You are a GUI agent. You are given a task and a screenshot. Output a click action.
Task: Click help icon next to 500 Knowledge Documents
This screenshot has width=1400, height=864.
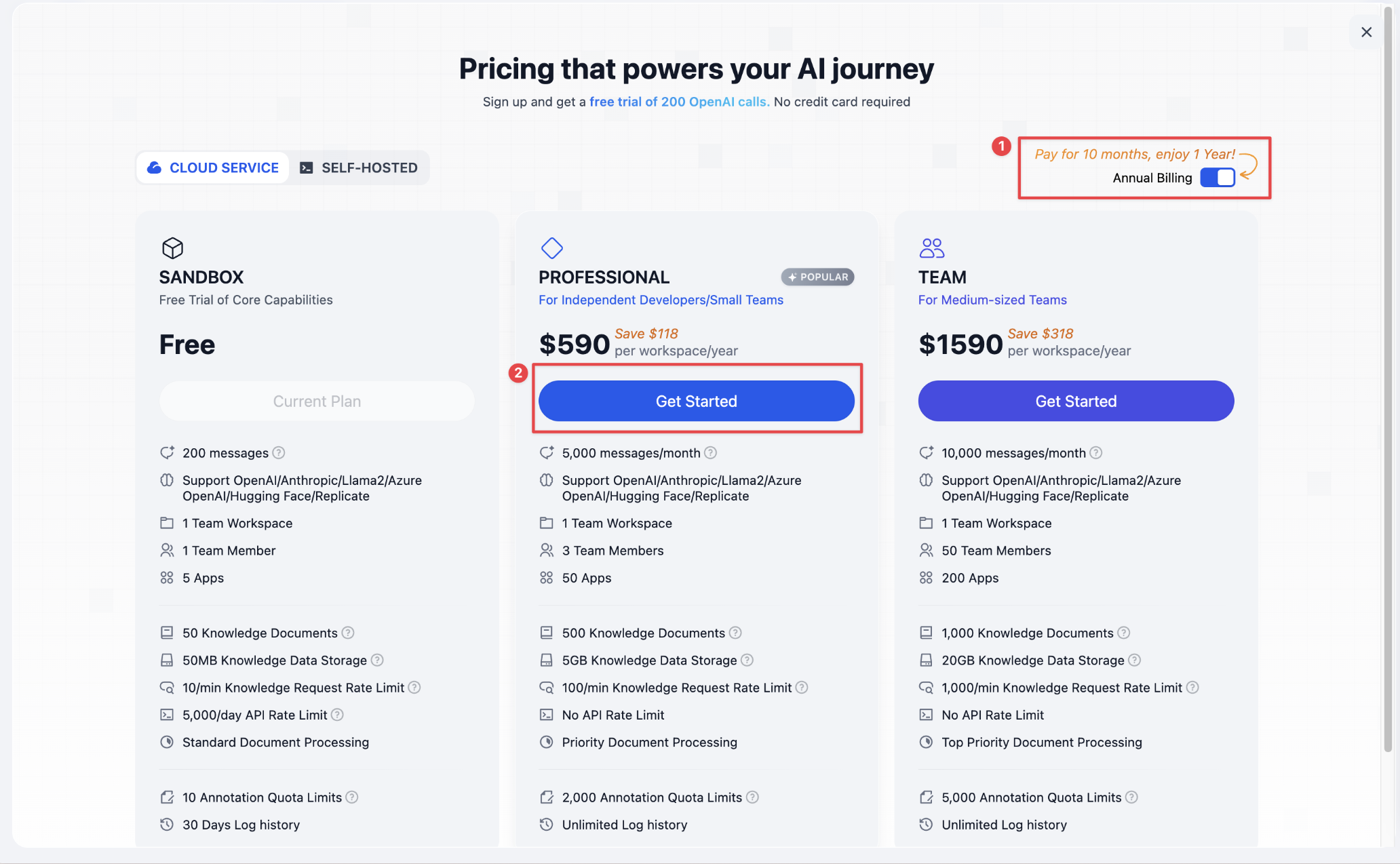(735, 633)
